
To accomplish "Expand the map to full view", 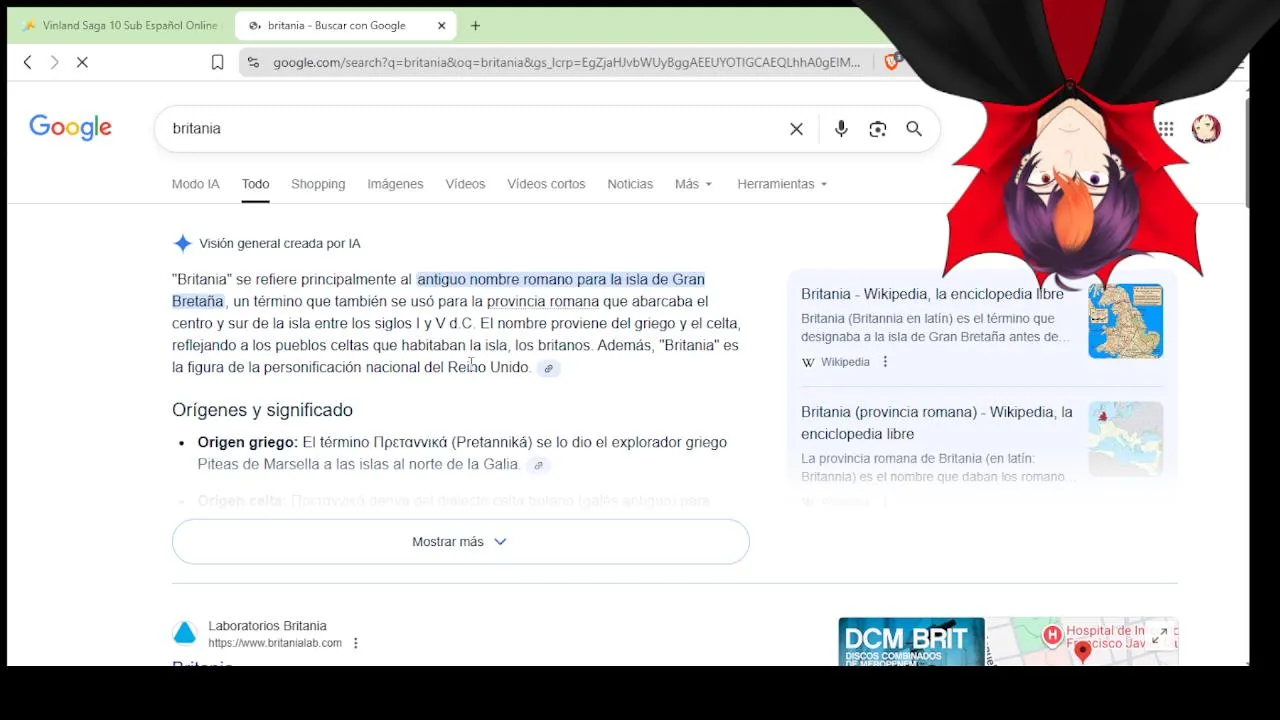I will click(1160, 635).
